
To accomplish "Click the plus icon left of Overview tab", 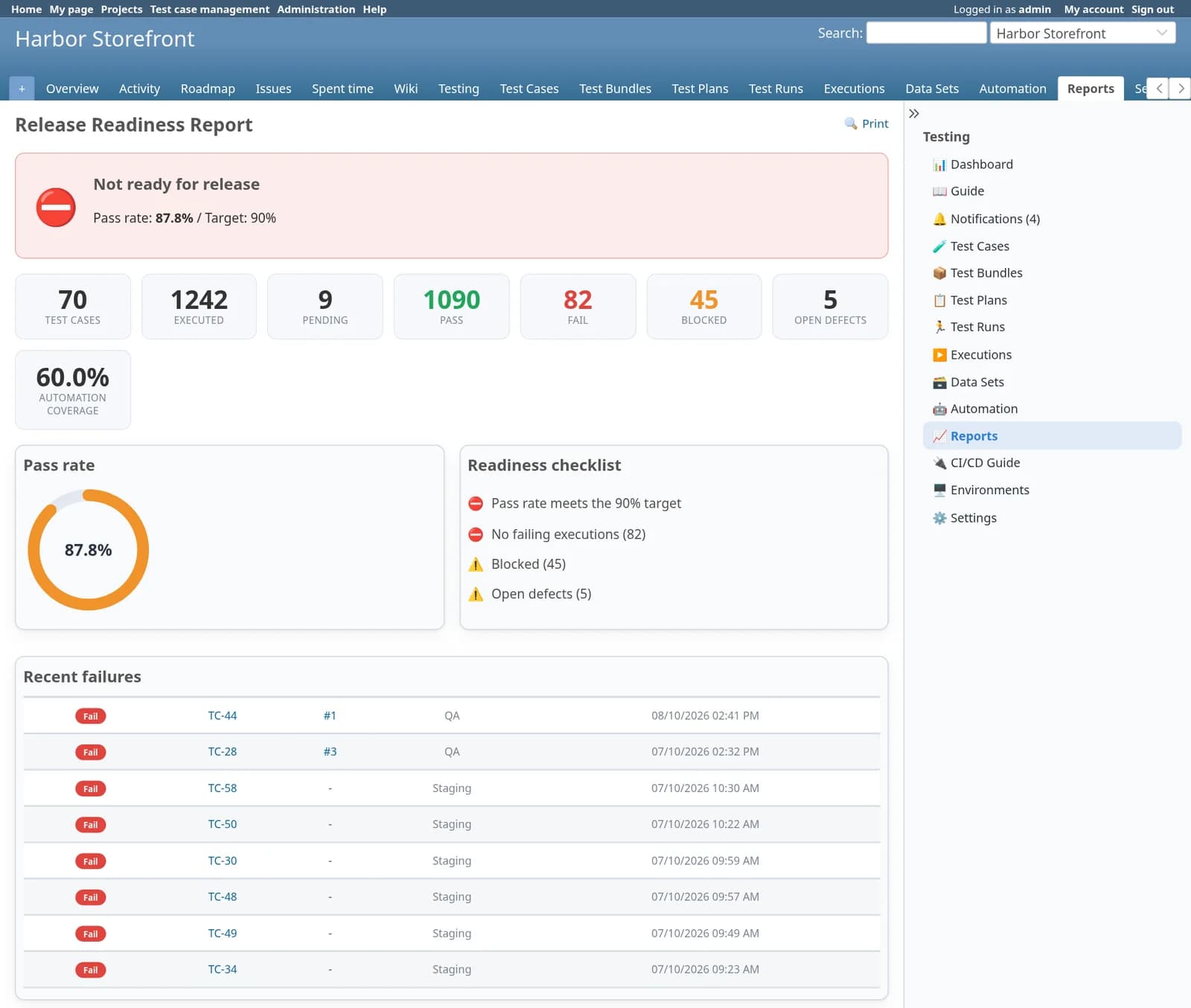I will click(22, 89).
